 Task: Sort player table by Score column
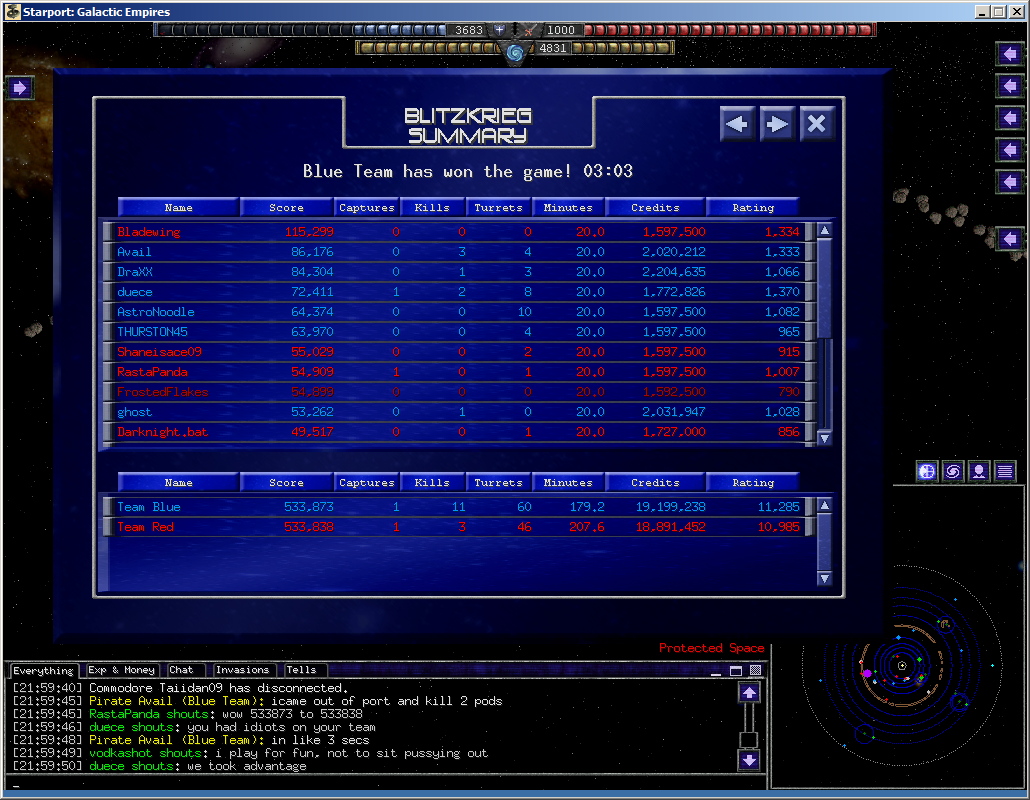(286, 207)
